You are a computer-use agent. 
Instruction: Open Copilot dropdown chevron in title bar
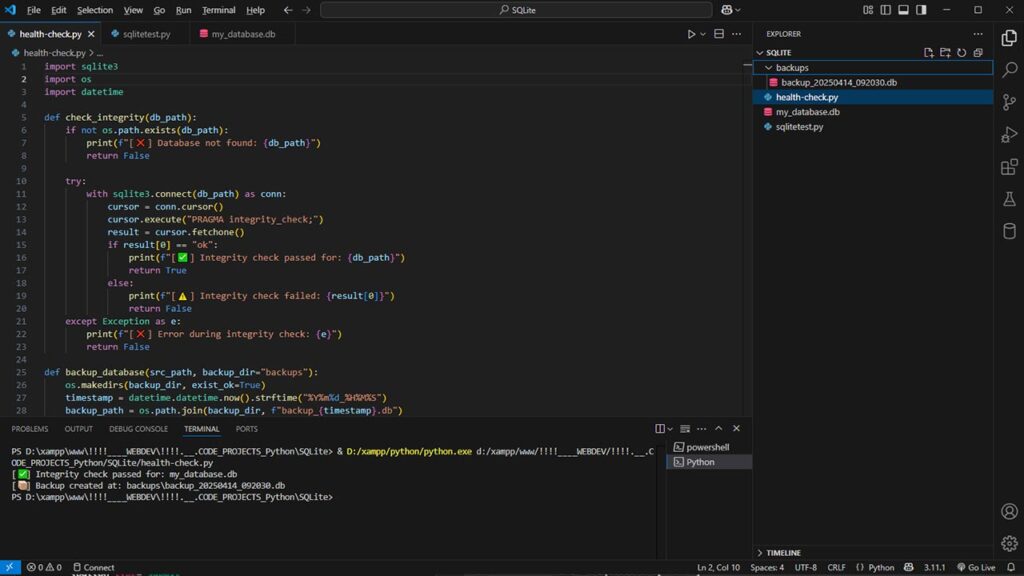click(x=738, y=10)
